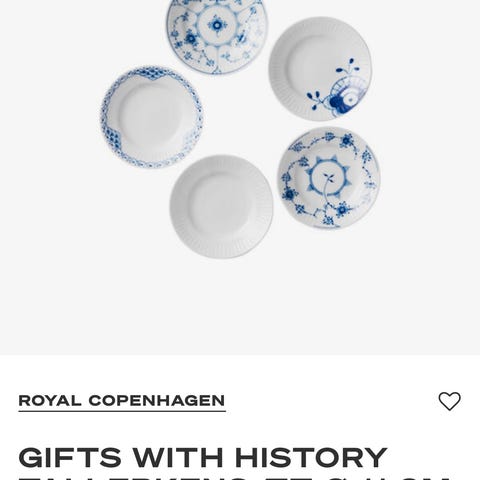Click the word GIFTS in the heading
Screen dimensions: 480x480
(71, 457)
